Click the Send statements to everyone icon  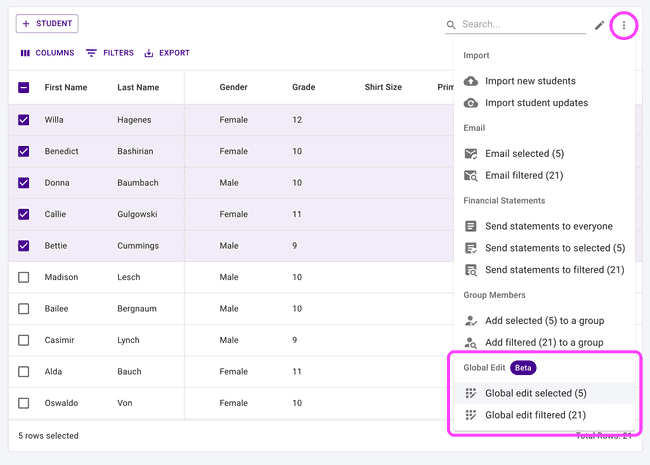(471, 227)
